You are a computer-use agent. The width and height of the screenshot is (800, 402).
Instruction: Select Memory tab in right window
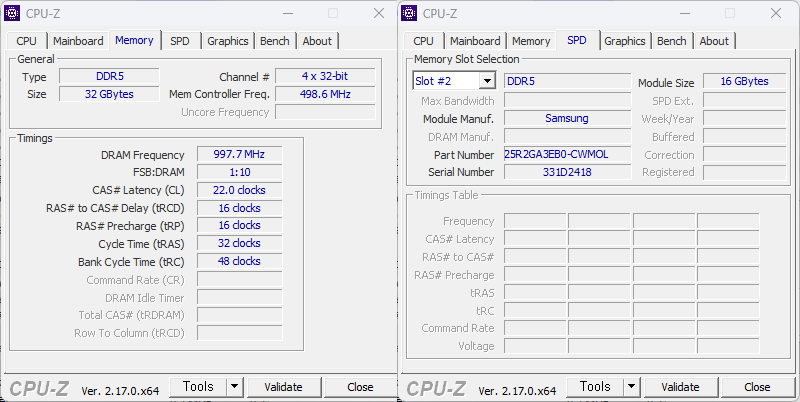pyautogui.click(x=531, y=41)
